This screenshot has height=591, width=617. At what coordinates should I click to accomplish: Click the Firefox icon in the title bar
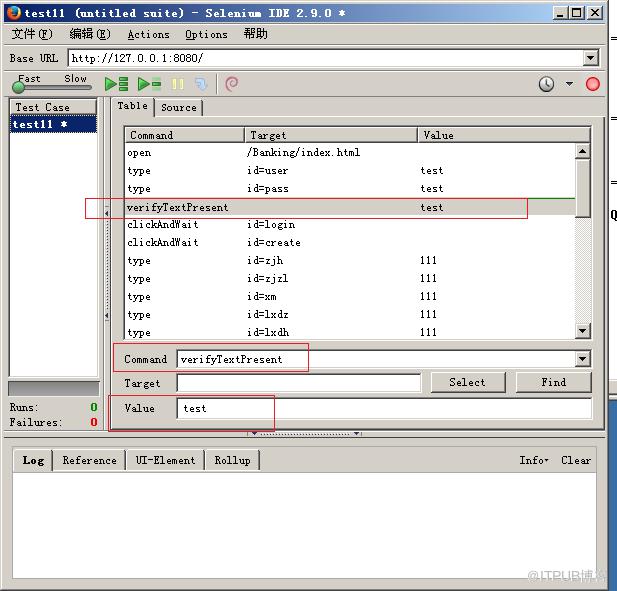click(x=13, y=13)
